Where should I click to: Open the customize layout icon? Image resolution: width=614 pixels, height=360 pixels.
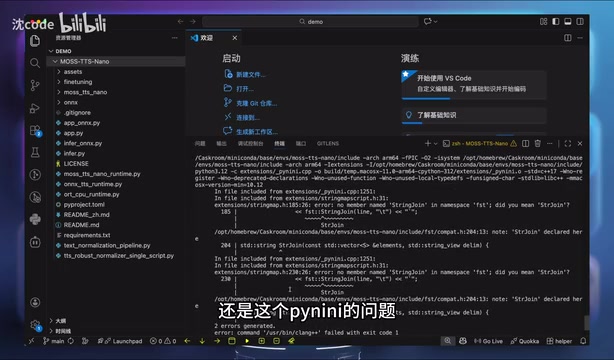(x=544, y=22)
